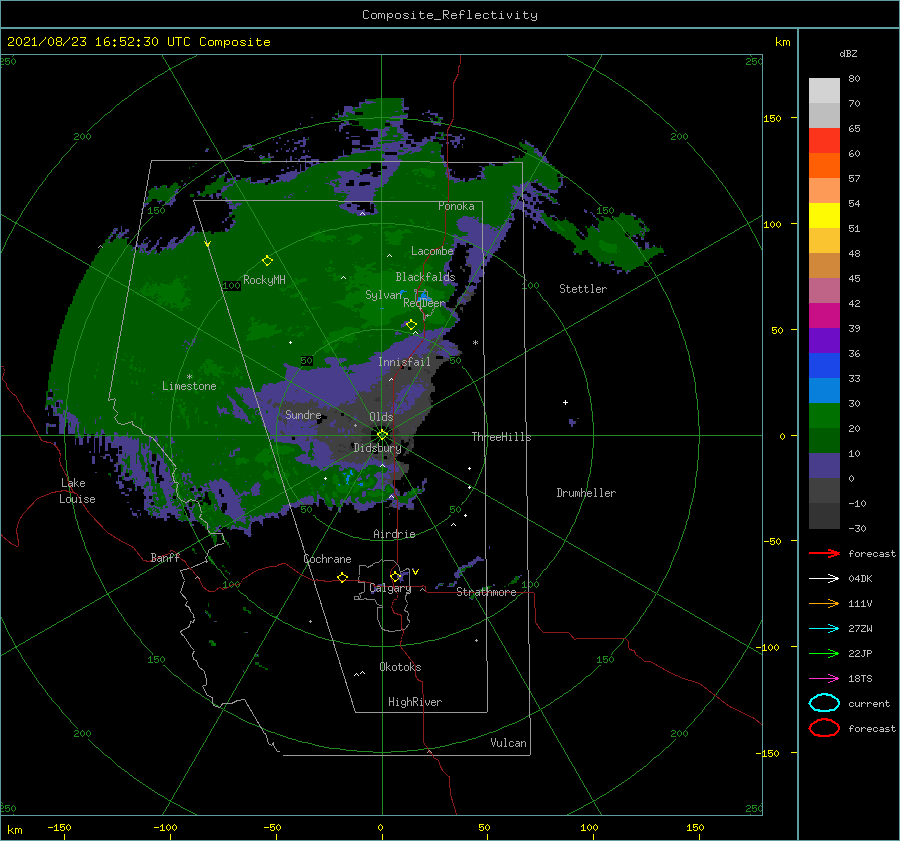Screen dimensions: 900x841
Task: Click the yellow V marker near Calgary
Action: click(x=415, y=572)
